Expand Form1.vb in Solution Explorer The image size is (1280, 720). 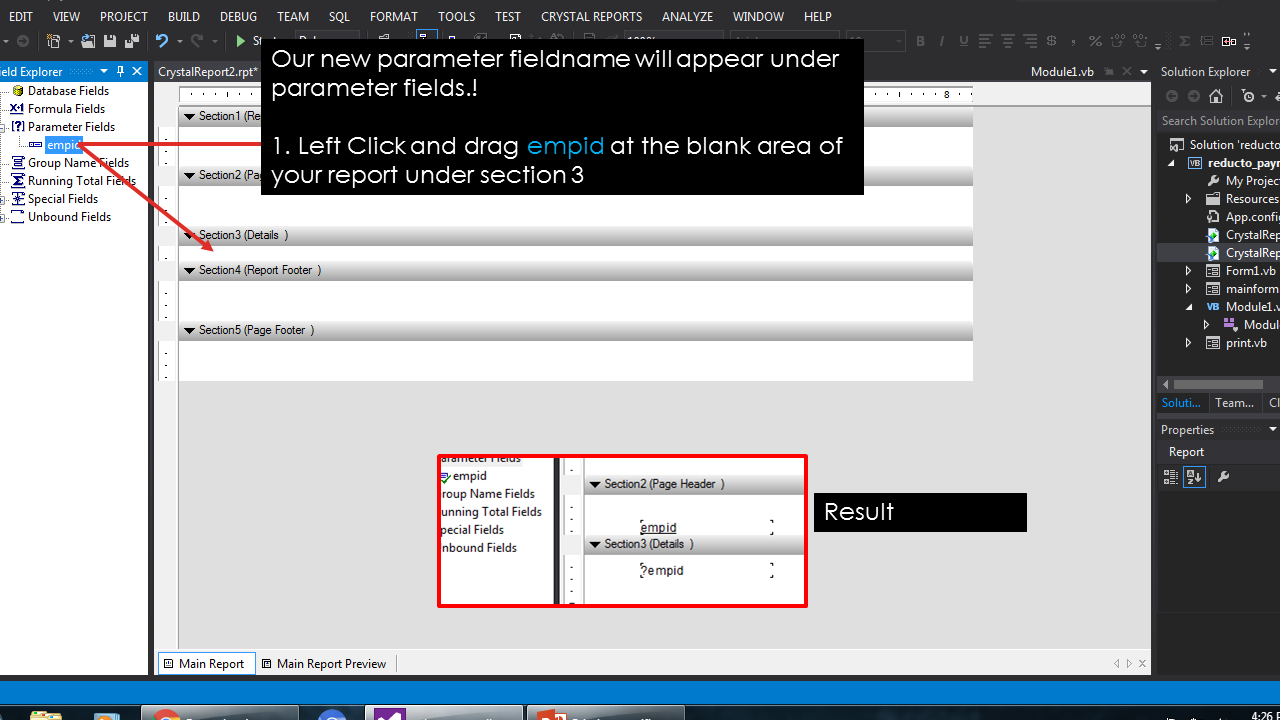tap(1188, 270)
